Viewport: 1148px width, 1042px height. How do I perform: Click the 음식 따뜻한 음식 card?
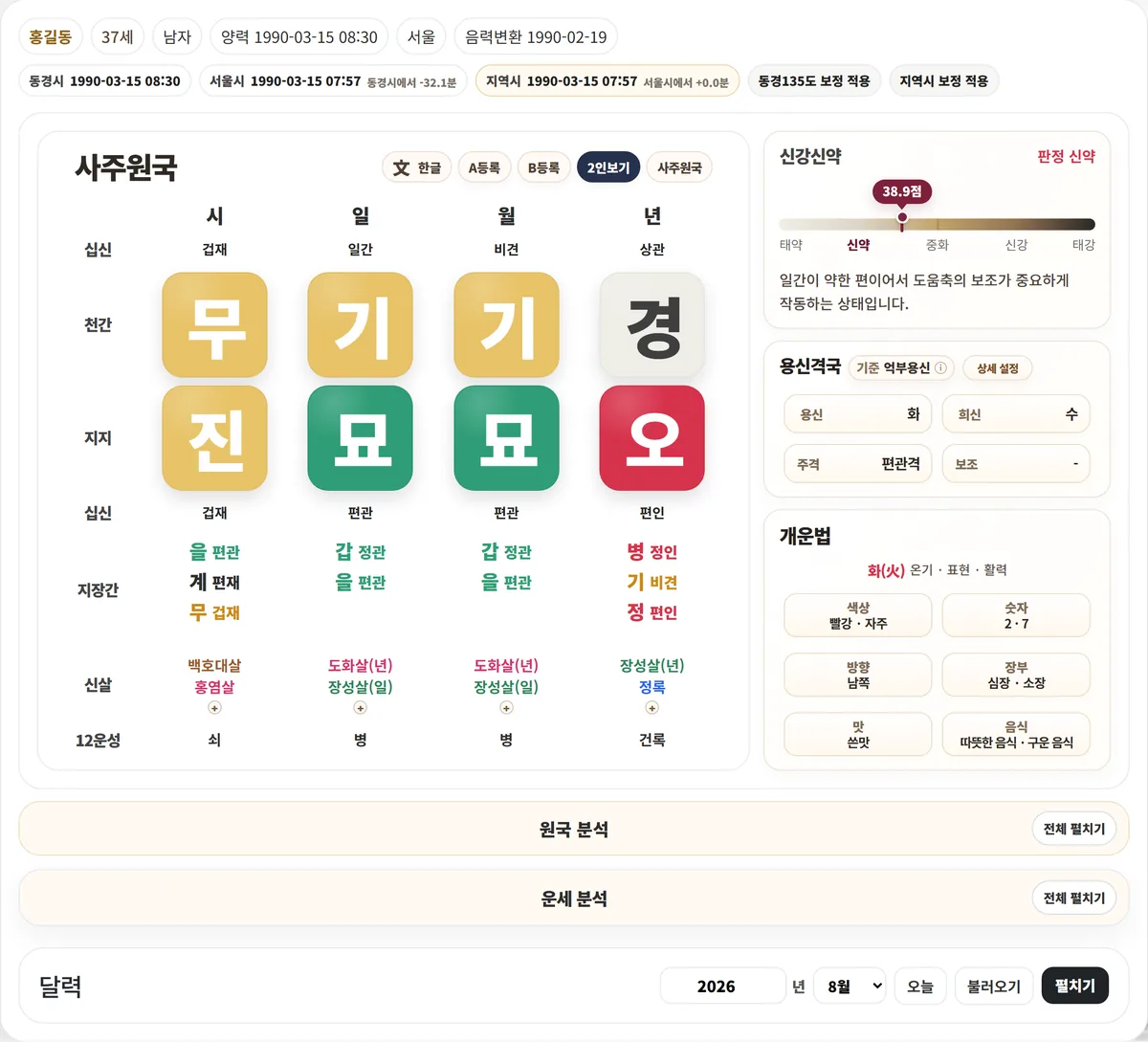(x=1016, y=734)
